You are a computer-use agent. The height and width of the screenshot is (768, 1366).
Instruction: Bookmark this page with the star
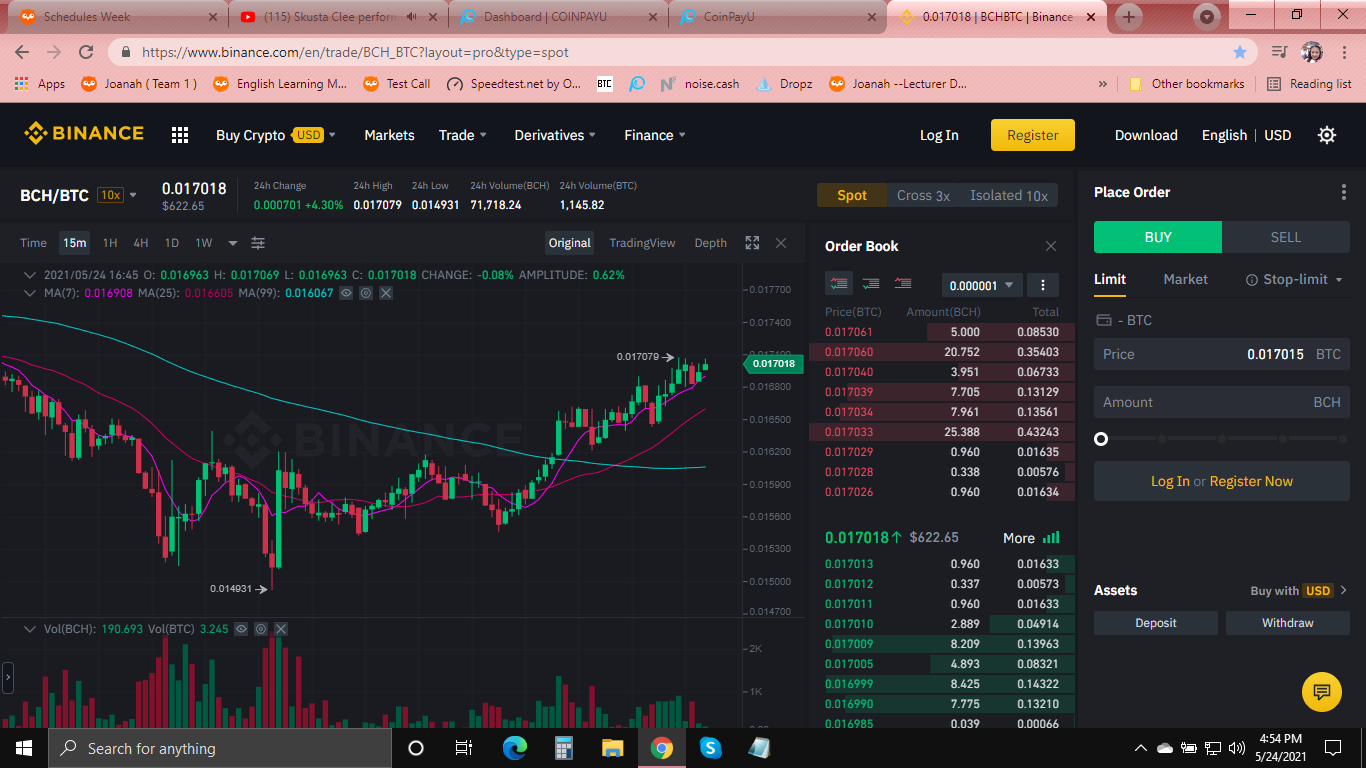click(x=1240, y=52)
